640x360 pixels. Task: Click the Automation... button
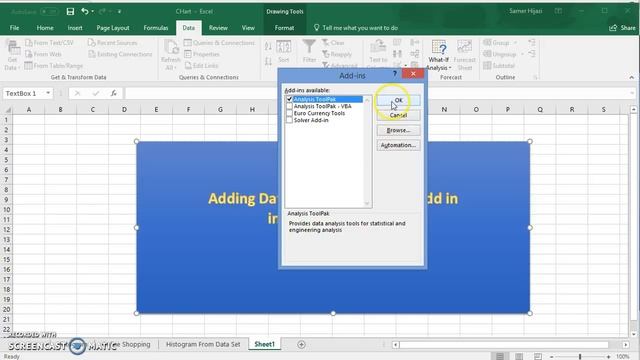point(398,145)
